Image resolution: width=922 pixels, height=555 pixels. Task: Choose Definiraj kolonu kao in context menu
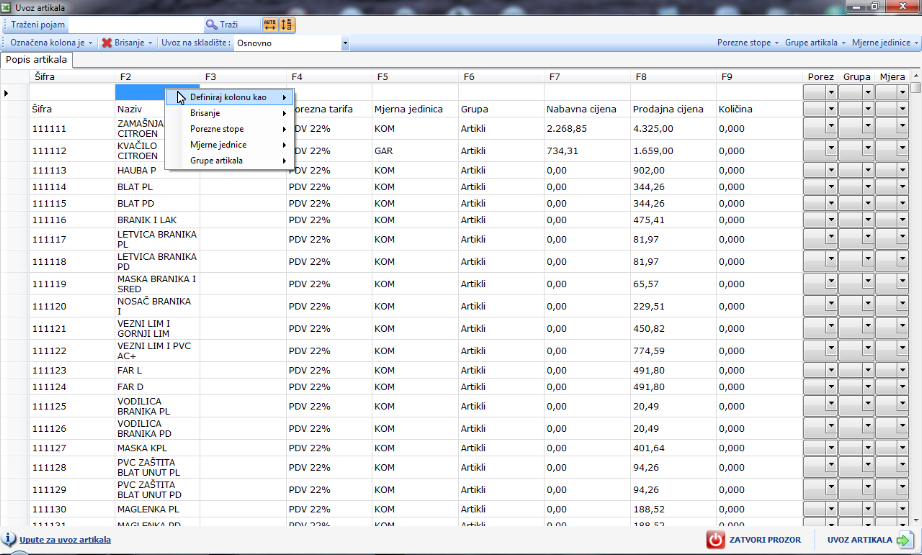click(x=230, y=97)
